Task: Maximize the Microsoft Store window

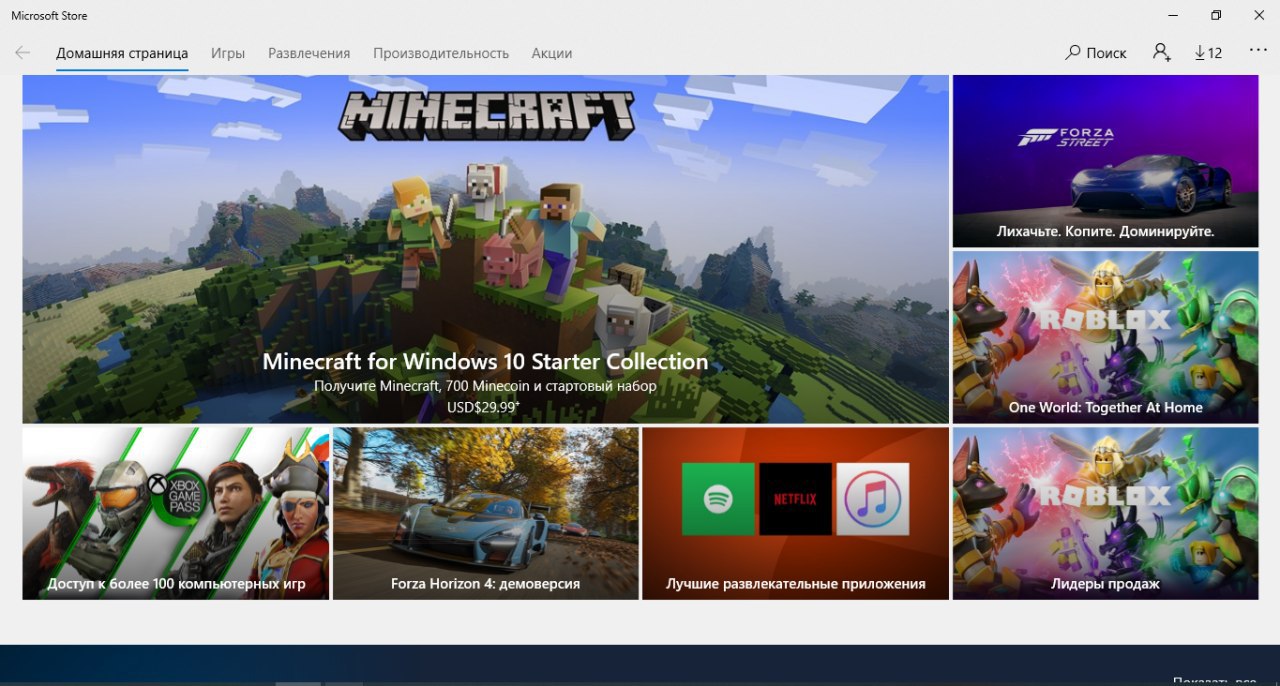Action: (1216, 15)
